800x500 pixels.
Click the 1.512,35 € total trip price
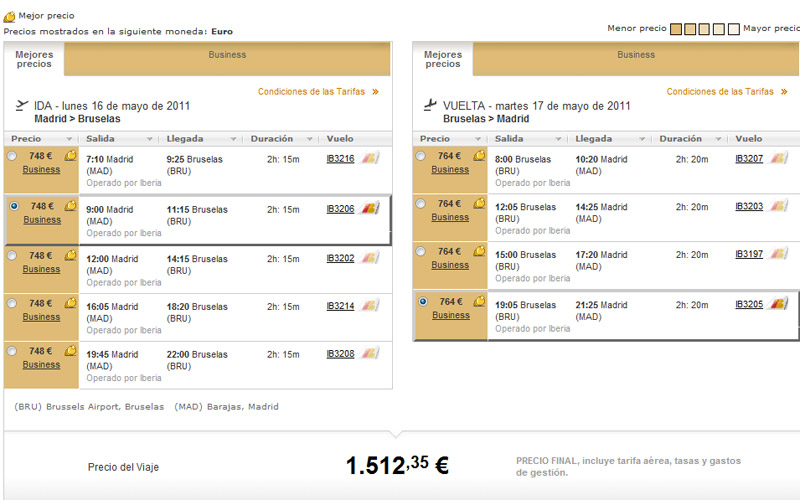[397, 466]
